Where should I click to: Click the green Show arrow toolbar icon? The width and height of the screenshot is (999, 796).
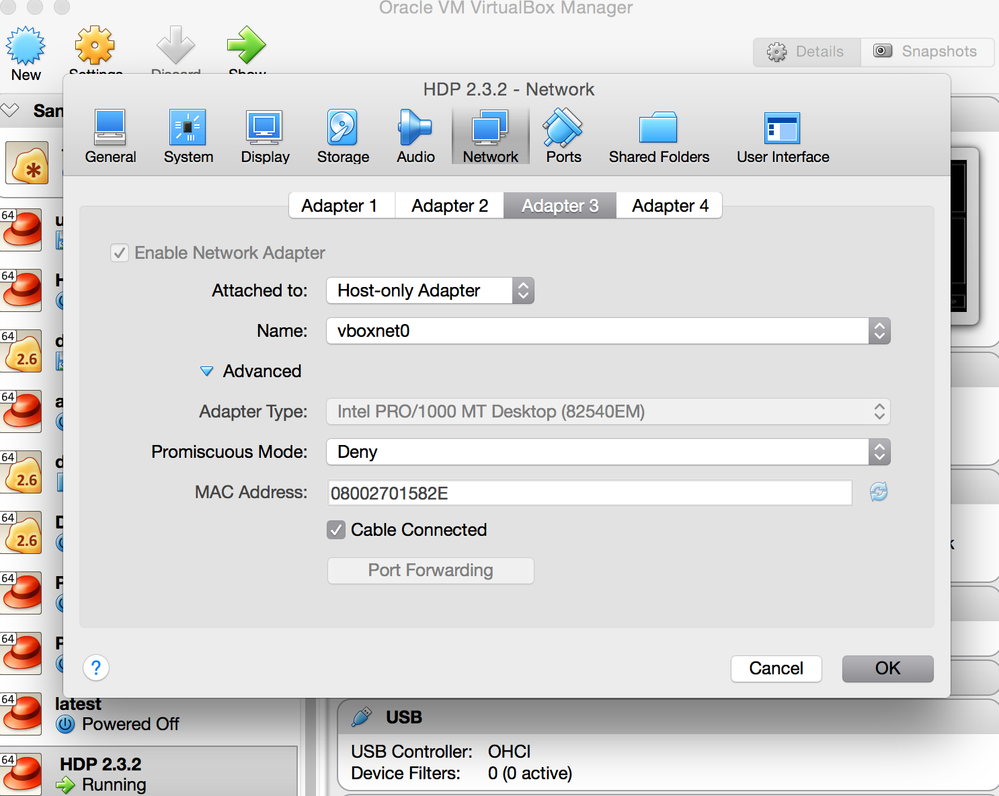(246, 46)
